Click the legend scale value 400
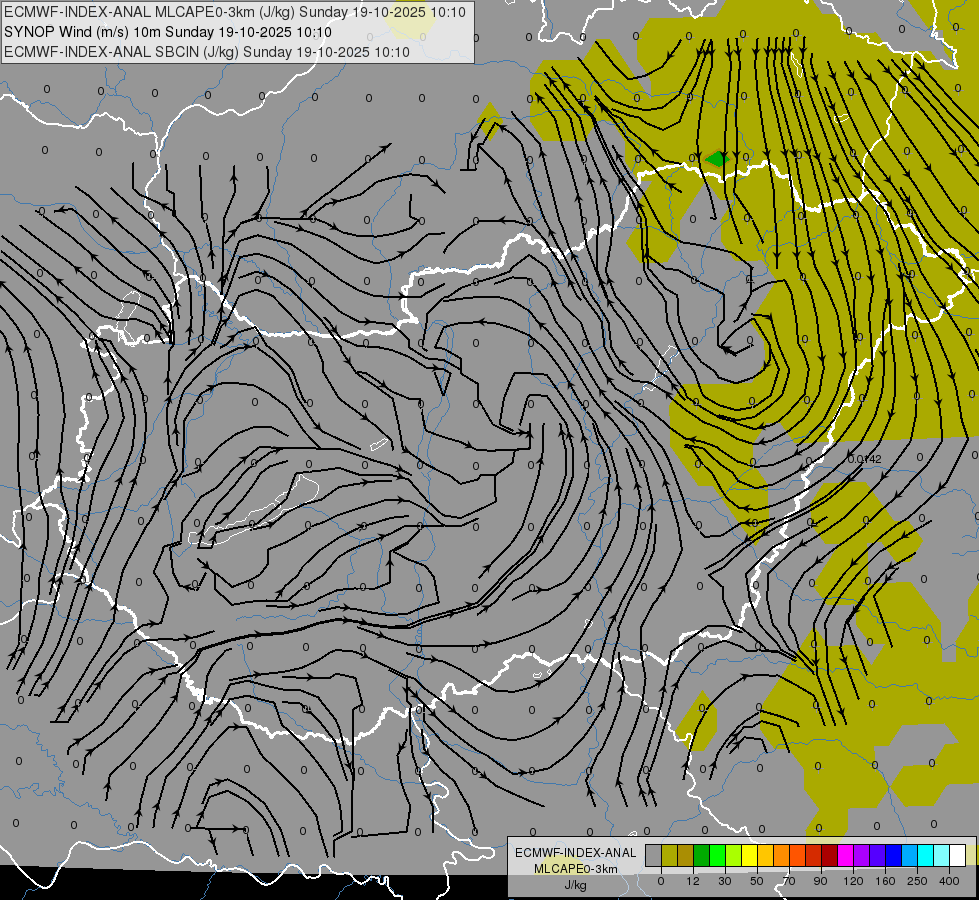The height and width of the screenshot is (900, 979). point(949,881)
